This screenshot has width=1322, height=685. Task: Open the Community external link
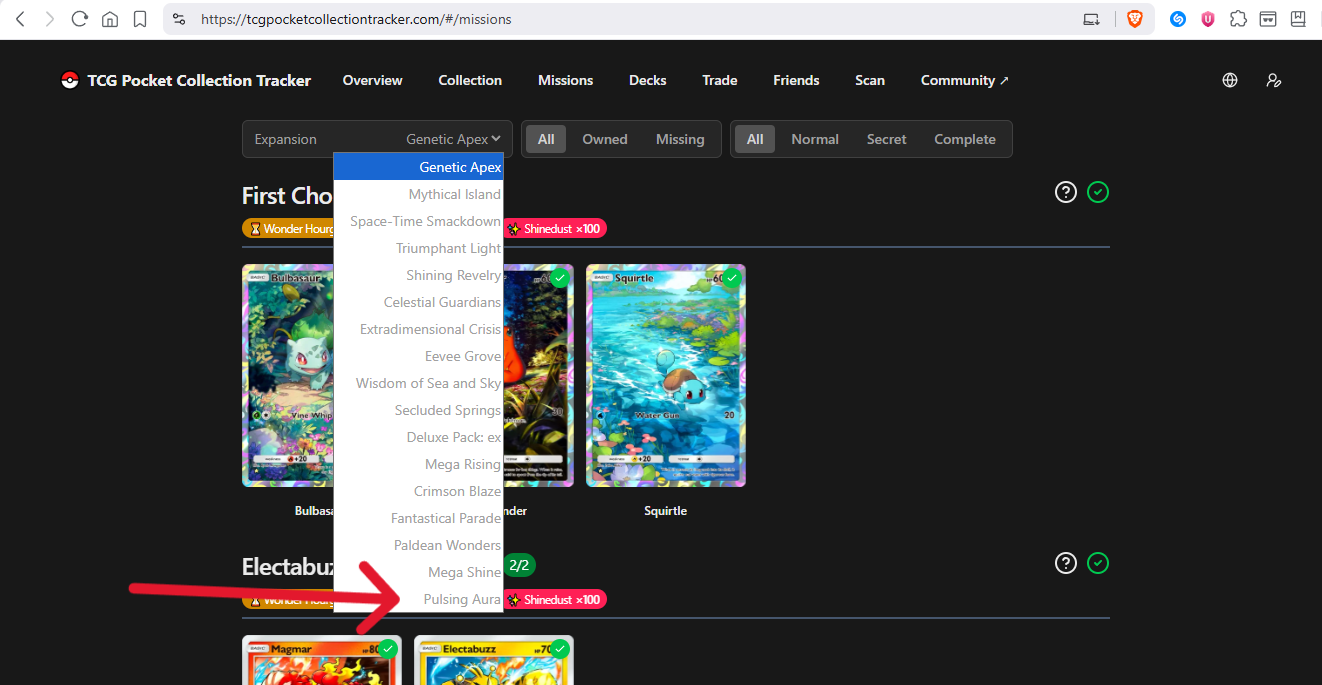click(965, 80)
